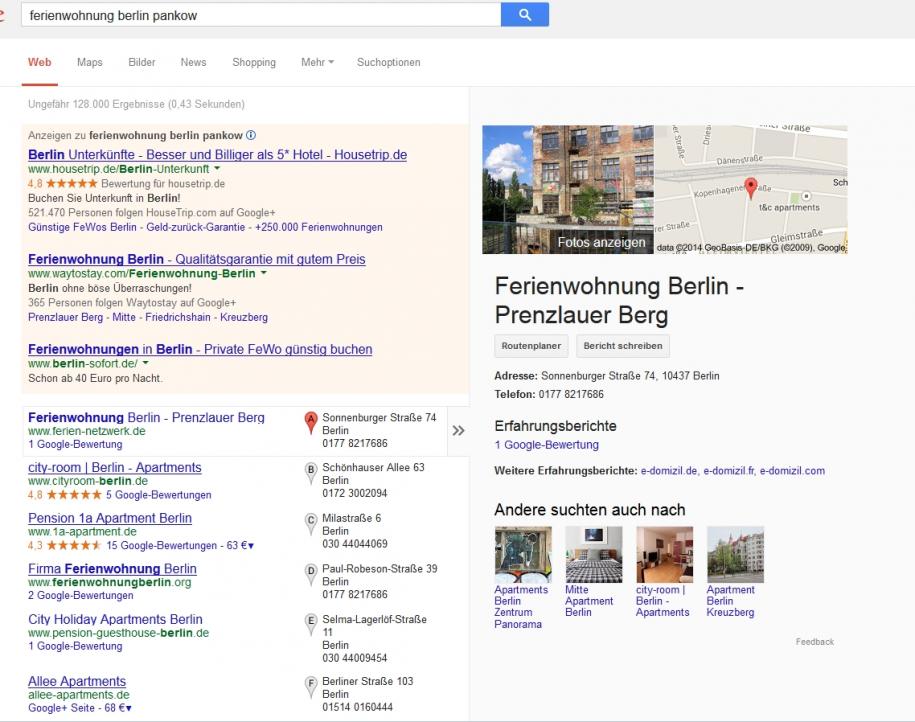Viewport: 915px width, 722px height.
Task: Click 5 Google-Bewertungen link for city-room
Action: (x=158, y=495)
